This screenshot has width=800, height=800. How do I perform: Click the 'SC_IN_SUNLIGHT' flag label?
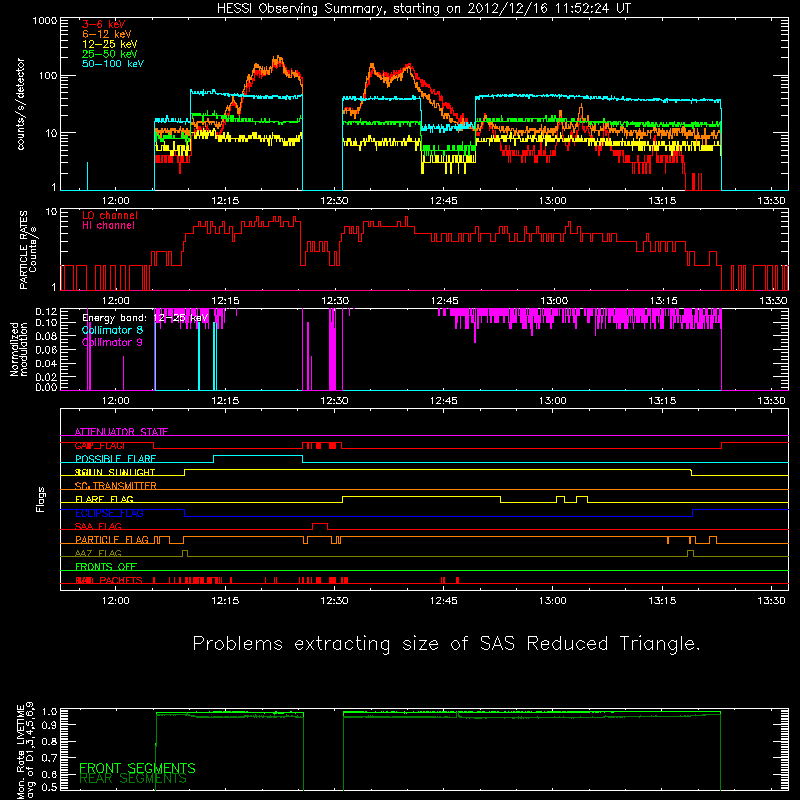(115, 472)
